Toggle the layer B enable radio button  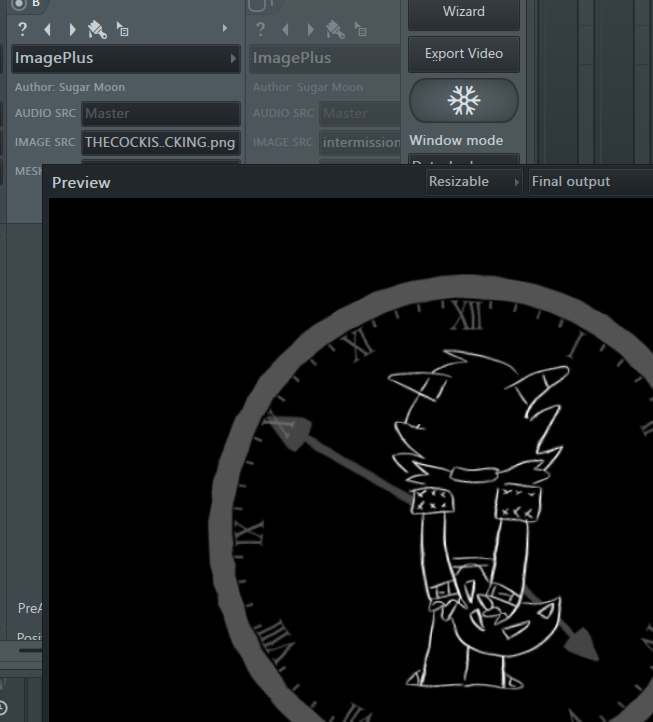click(x=19, y=4)
